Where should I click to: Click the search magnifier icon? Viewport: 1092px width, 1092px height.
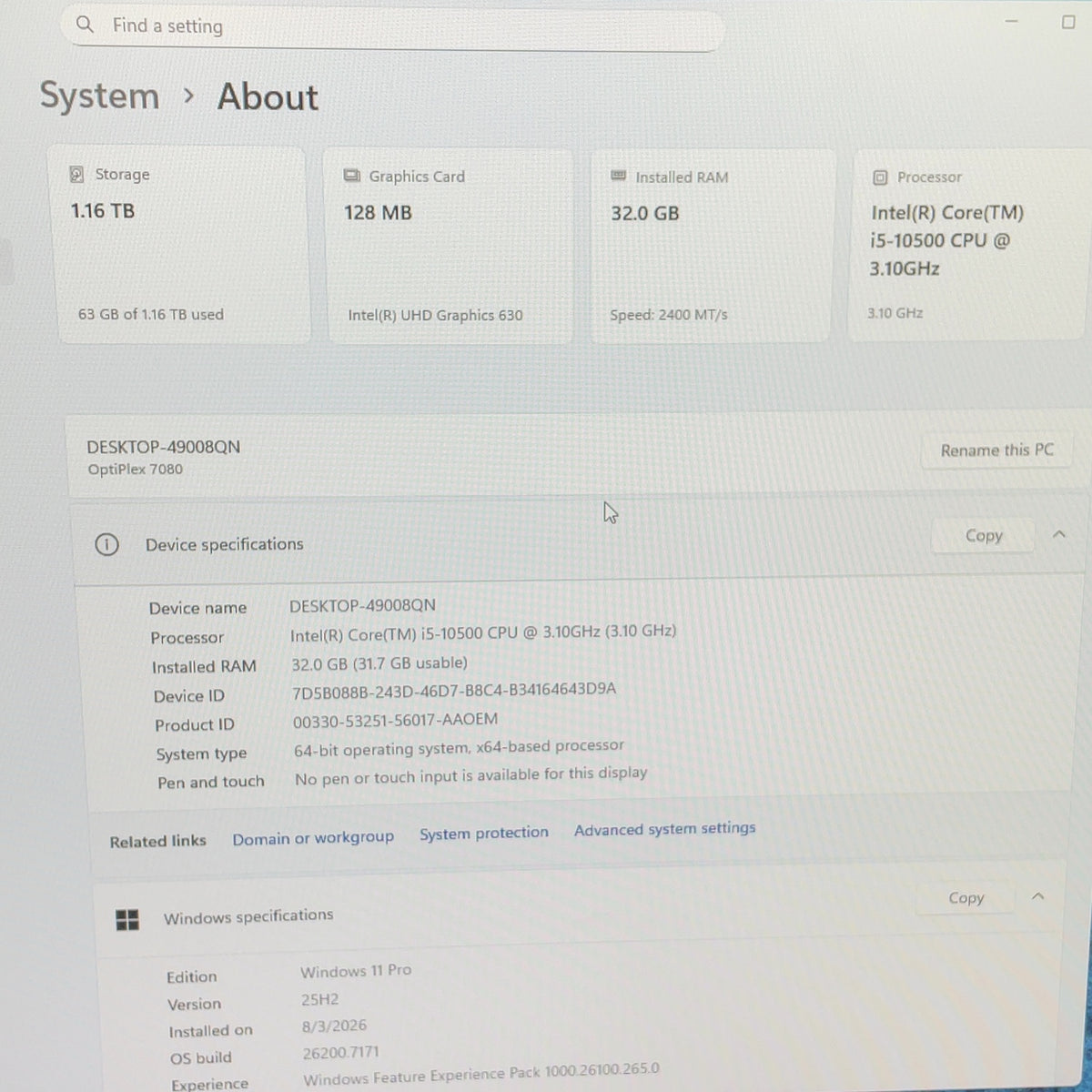[85, 25]
